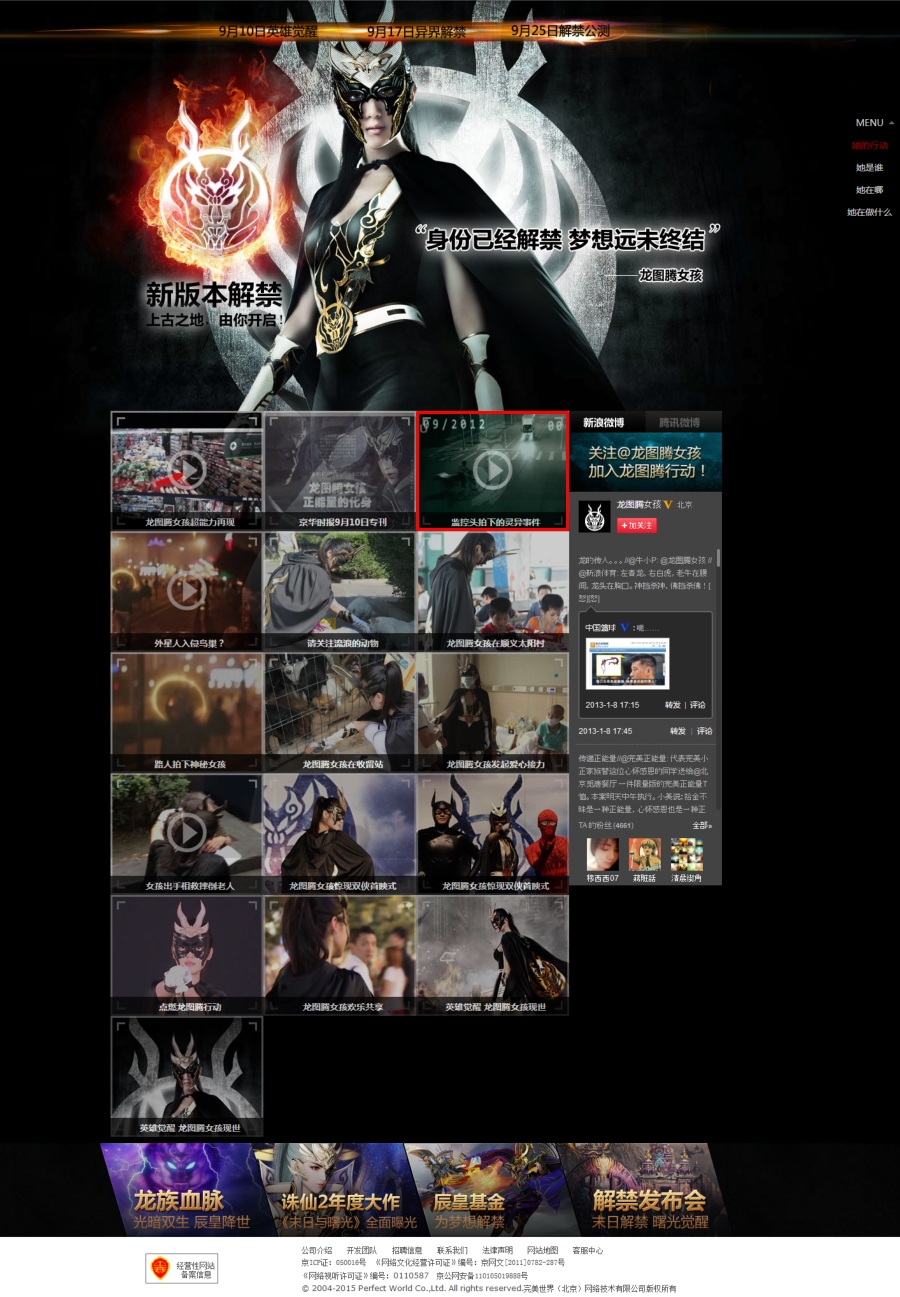Click play icon on 外星人入侵鸟巢 thumbnail
900x1297 pixels.
click(x=187, y=591)
